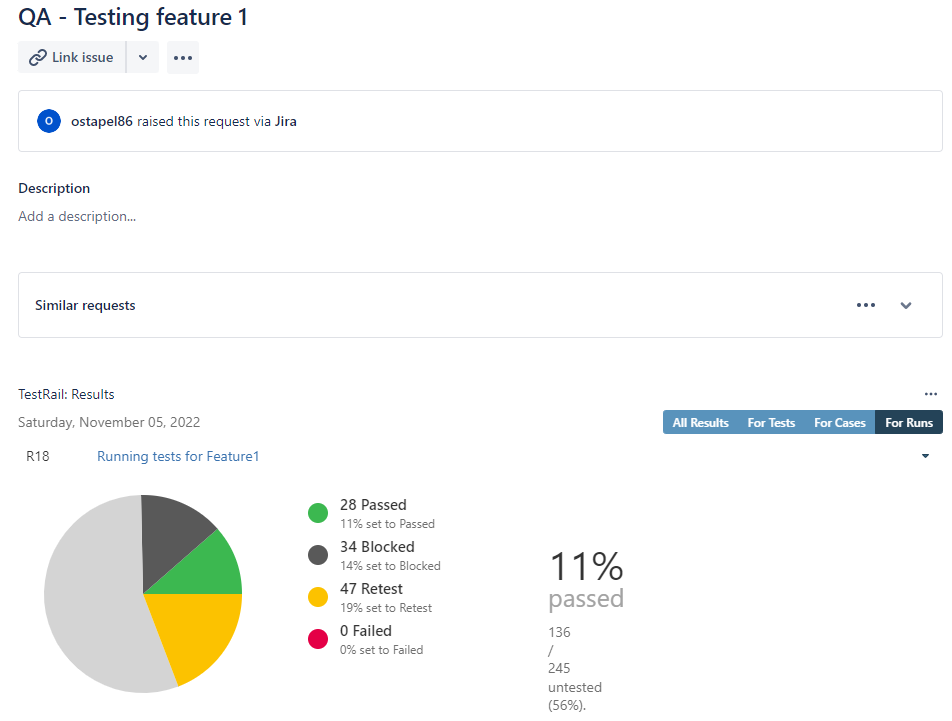Switch to For Cases tab
Viewport: 952px width, 721px height.
(x=840, y=422)
